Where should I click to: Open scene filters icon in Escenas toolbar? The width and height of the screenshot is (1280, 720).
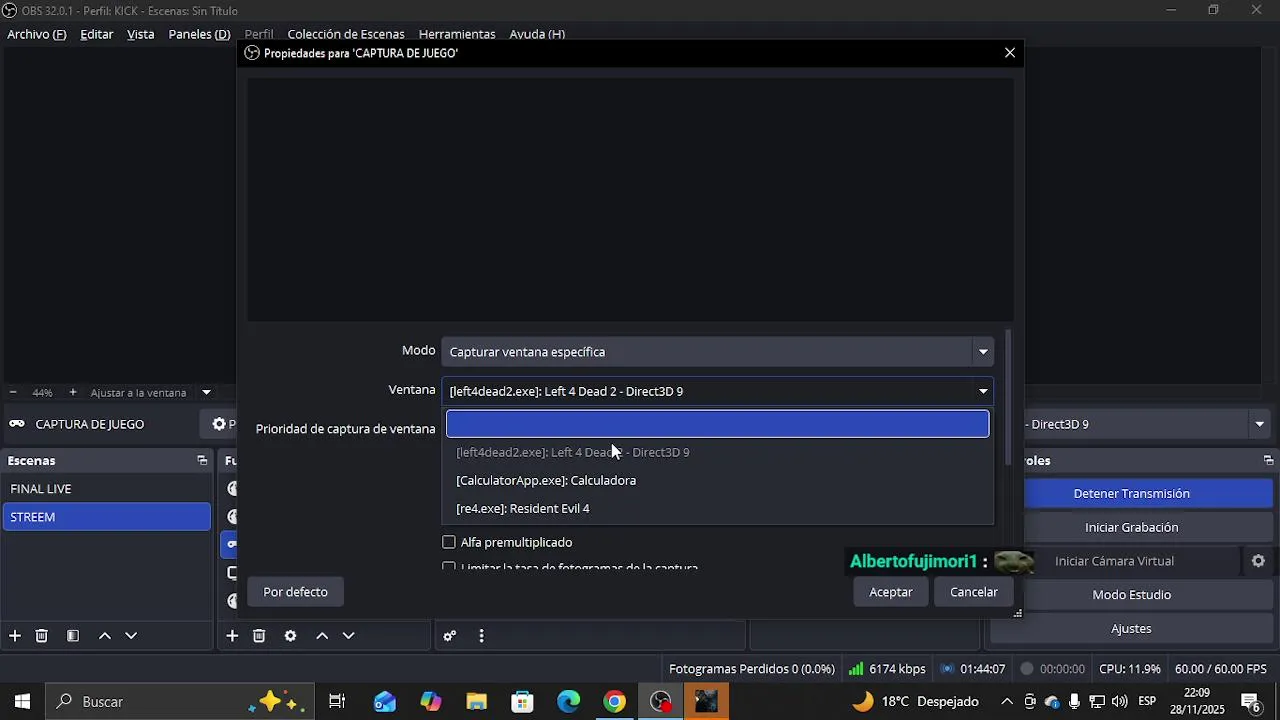coord(73,636)
